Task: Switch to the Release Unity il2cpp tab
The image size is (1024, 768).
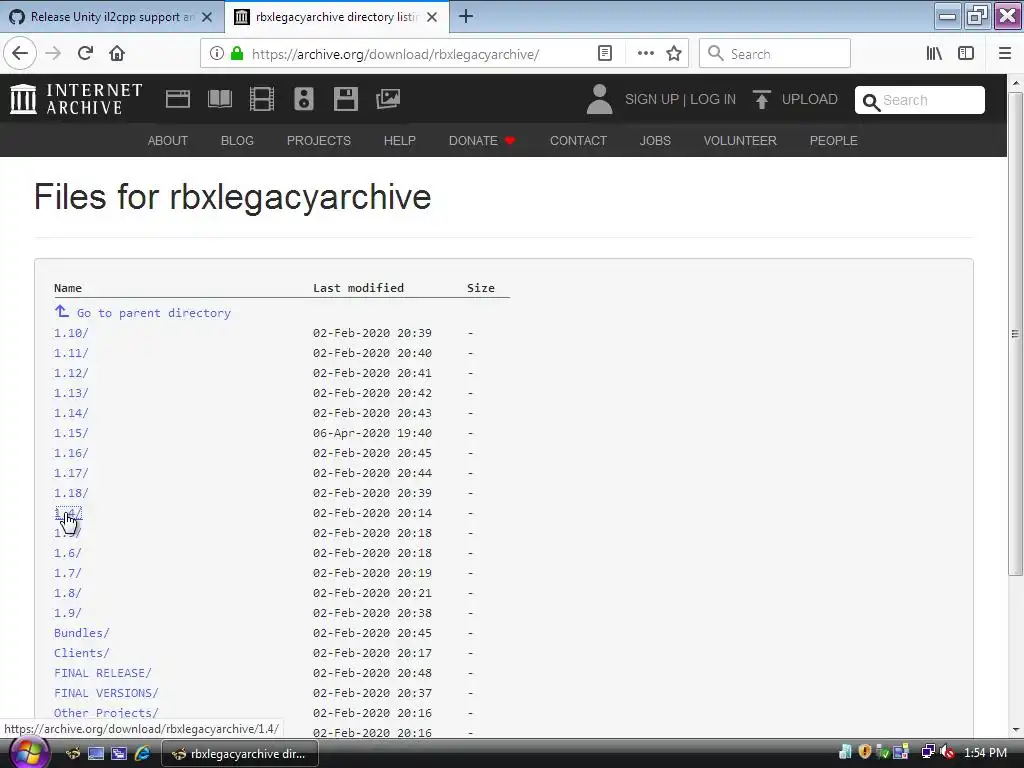Action: 112,17
